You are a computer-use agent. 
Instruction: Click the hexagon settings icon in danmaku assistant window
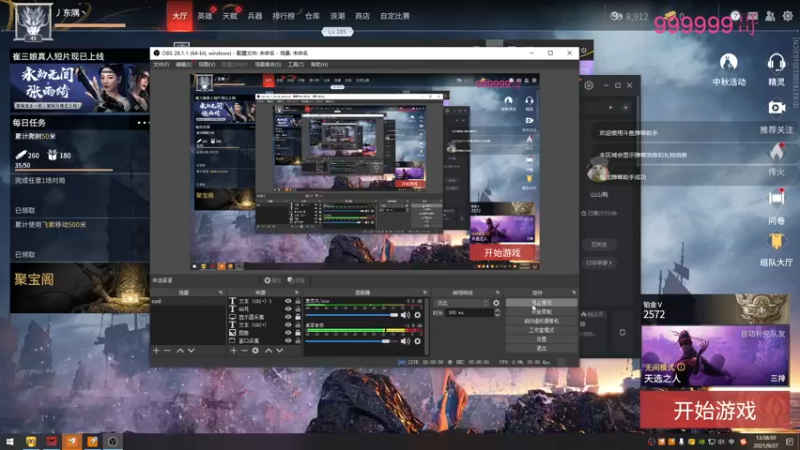click(589, 85)
